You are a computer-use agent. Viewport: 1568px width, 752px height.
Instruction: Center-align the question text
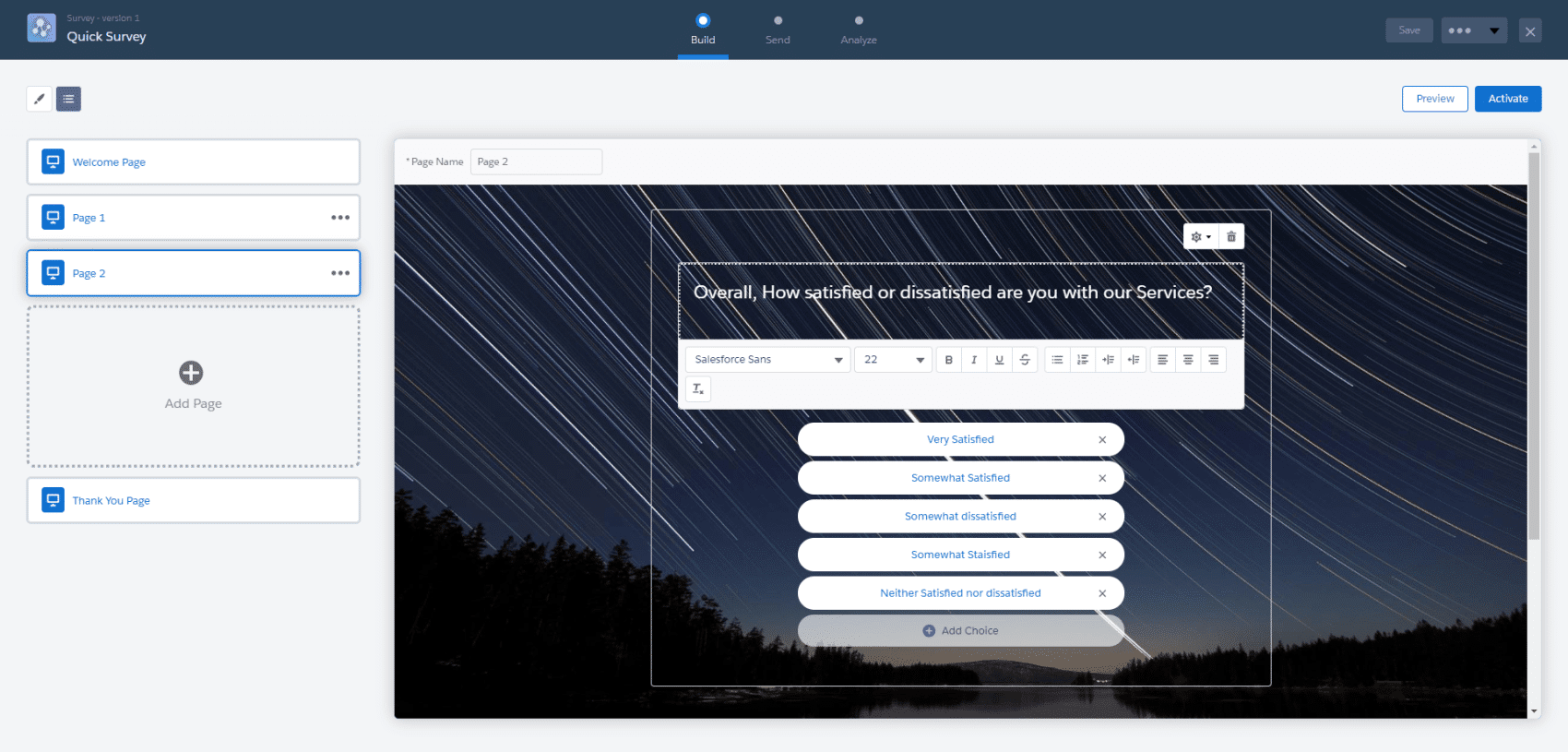click(1188, 360)
